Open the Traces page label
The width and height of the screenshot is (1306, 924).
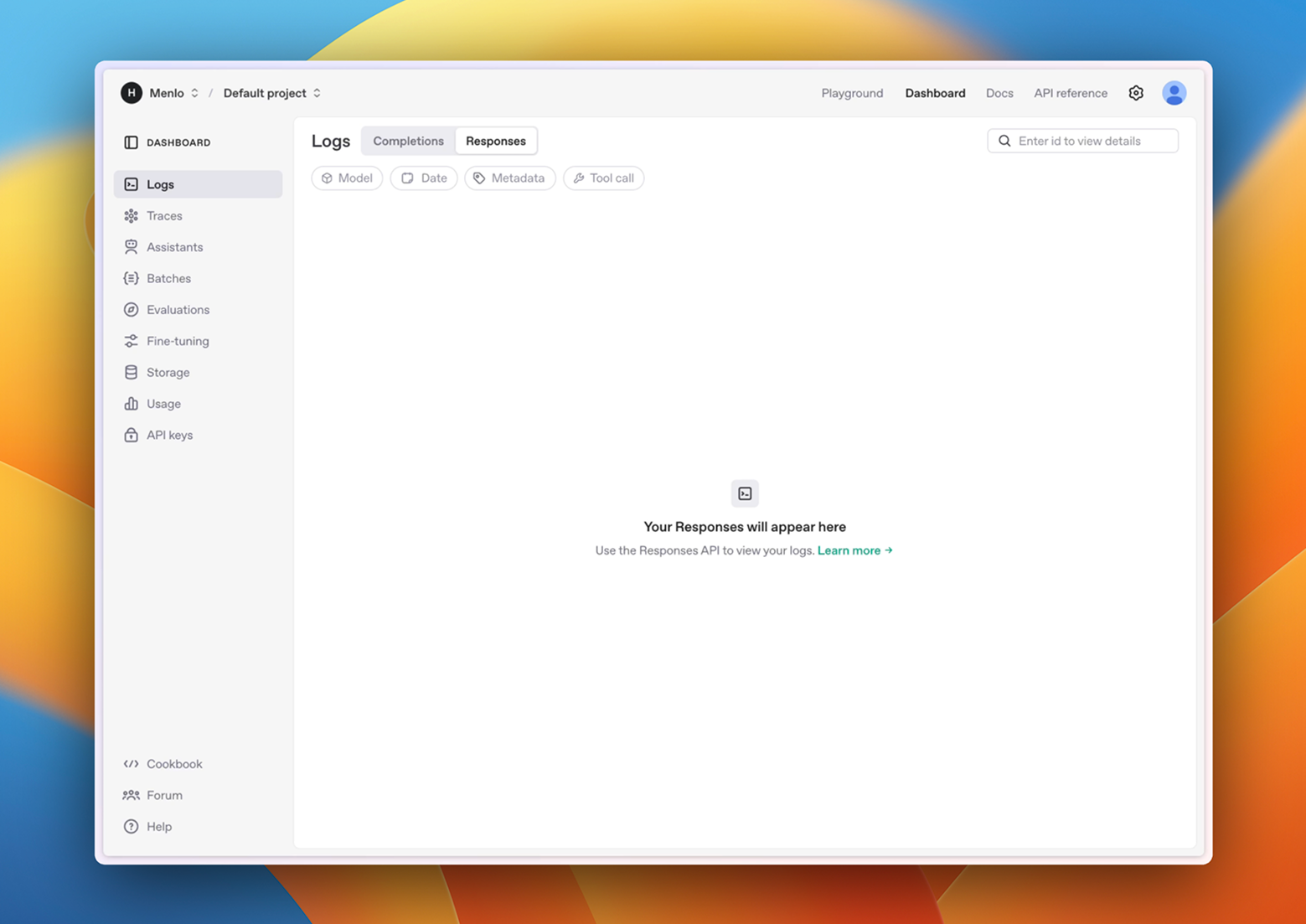pos(164,216)
